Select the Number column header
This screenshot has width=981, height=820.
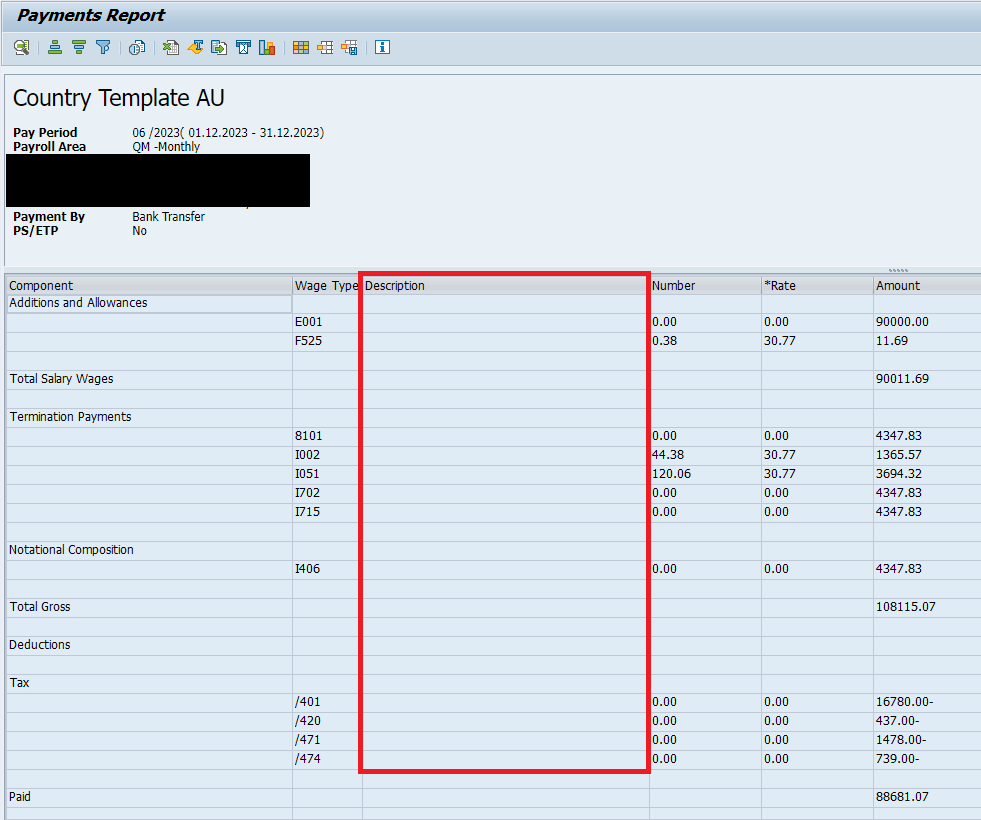click(x=706, y=286)
